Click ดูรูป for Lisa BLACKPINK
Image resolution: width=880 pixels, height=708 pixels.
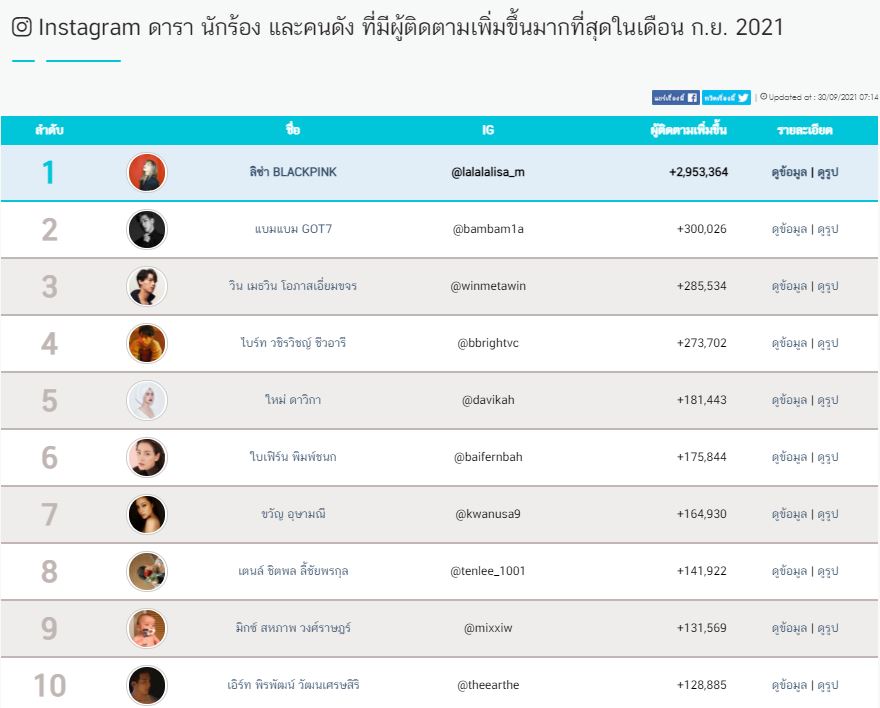click(x=828, y=172)
